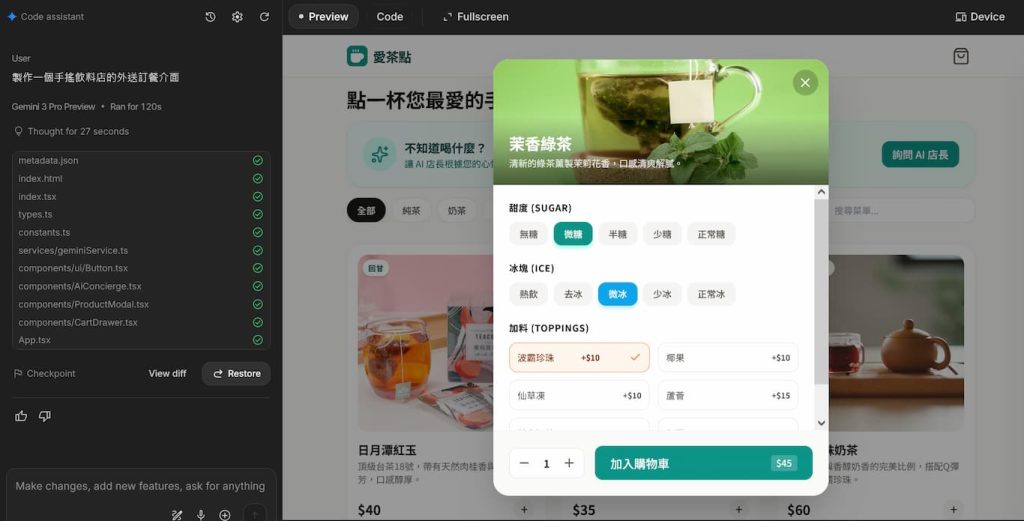Uncheck the 波霸珍珠 topping
The image size is (1024, 521).
point(579,358)
